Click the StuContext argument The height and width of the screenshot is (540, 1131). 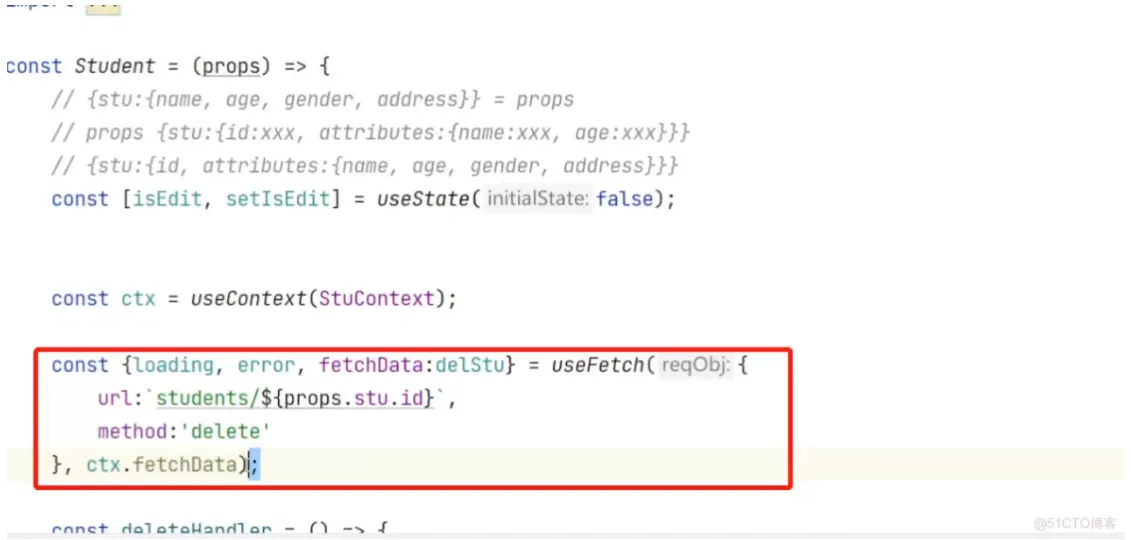click(x=377, y=298)
